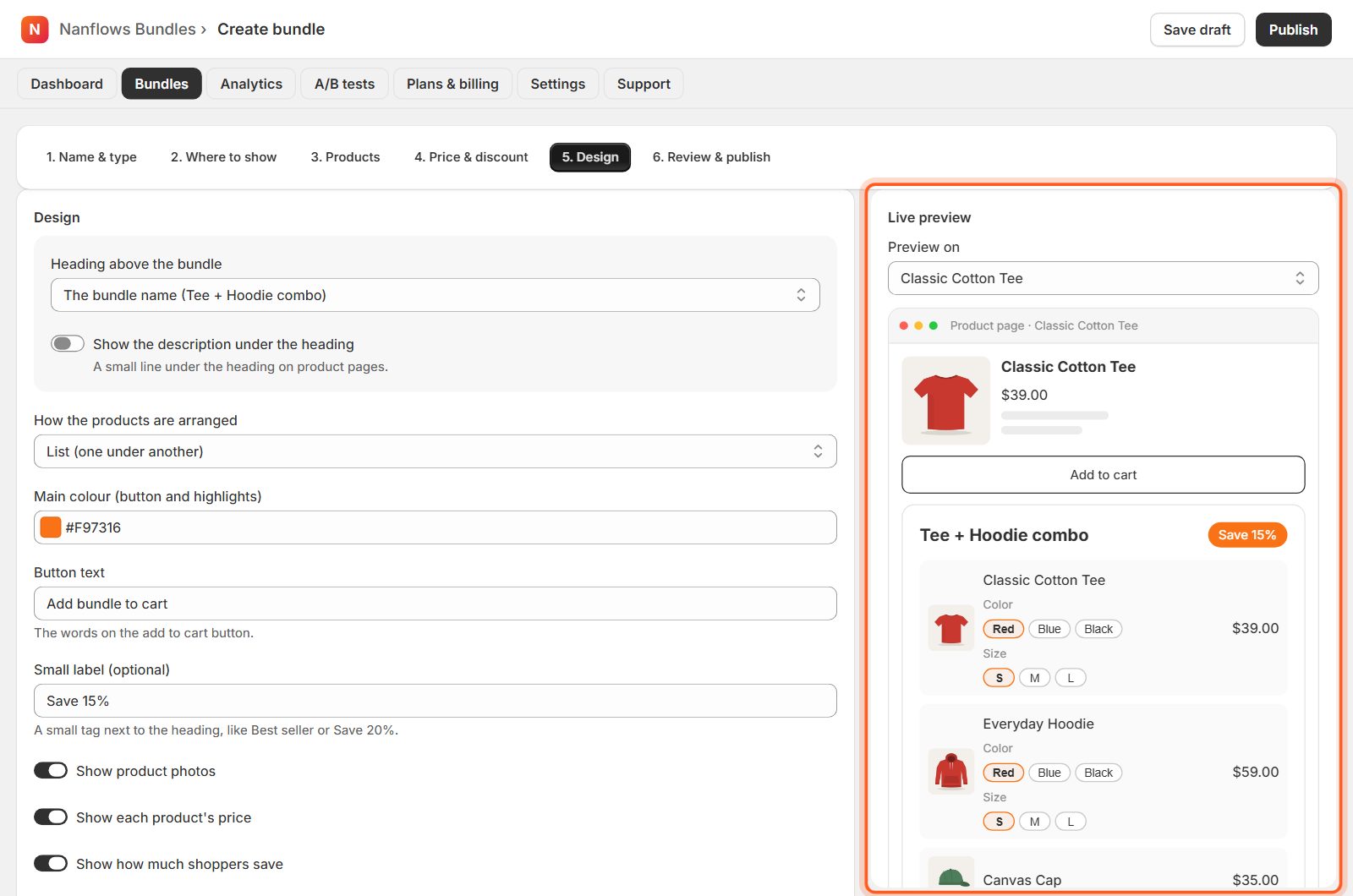Image resolution: width=1353 pixels, height=896 pixels.
Task: Click the Button text input field
Action: coord(435,604)
